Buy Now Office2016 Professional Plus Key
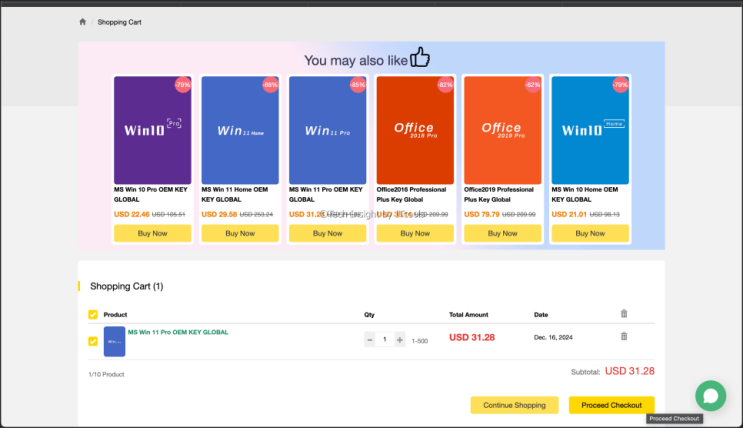 tap(415, 233)
